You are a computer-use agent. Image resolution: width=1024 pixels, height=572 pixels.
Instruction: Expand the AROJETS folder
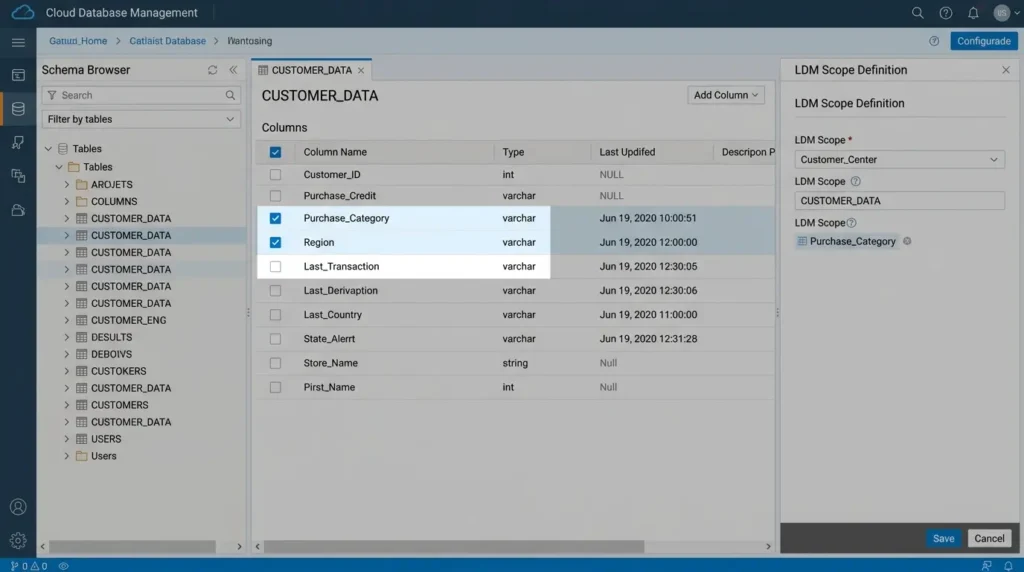click(67, 185)
